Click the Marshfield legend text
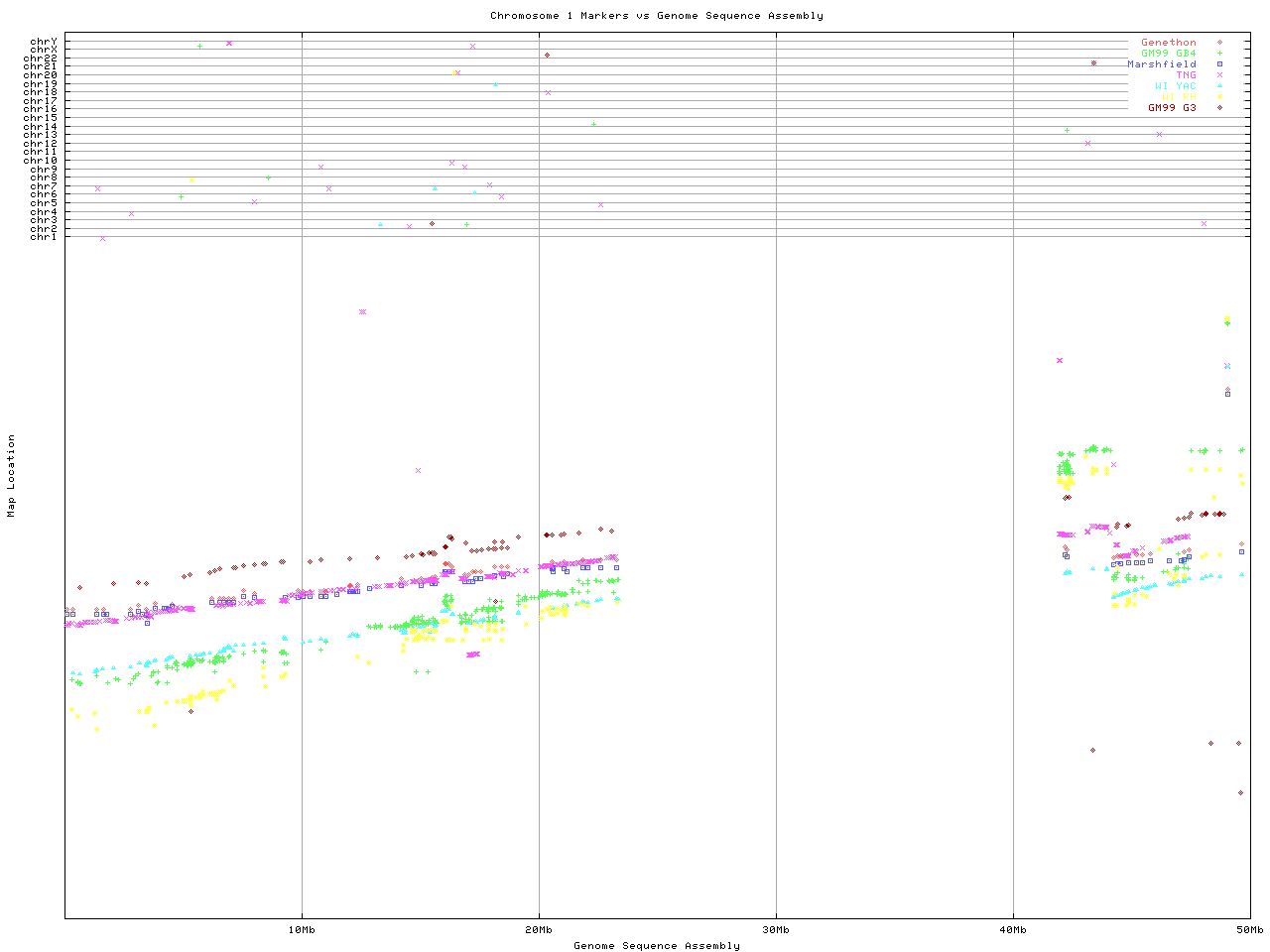Screen dimensions: 1270x952 click(1161, 64)
